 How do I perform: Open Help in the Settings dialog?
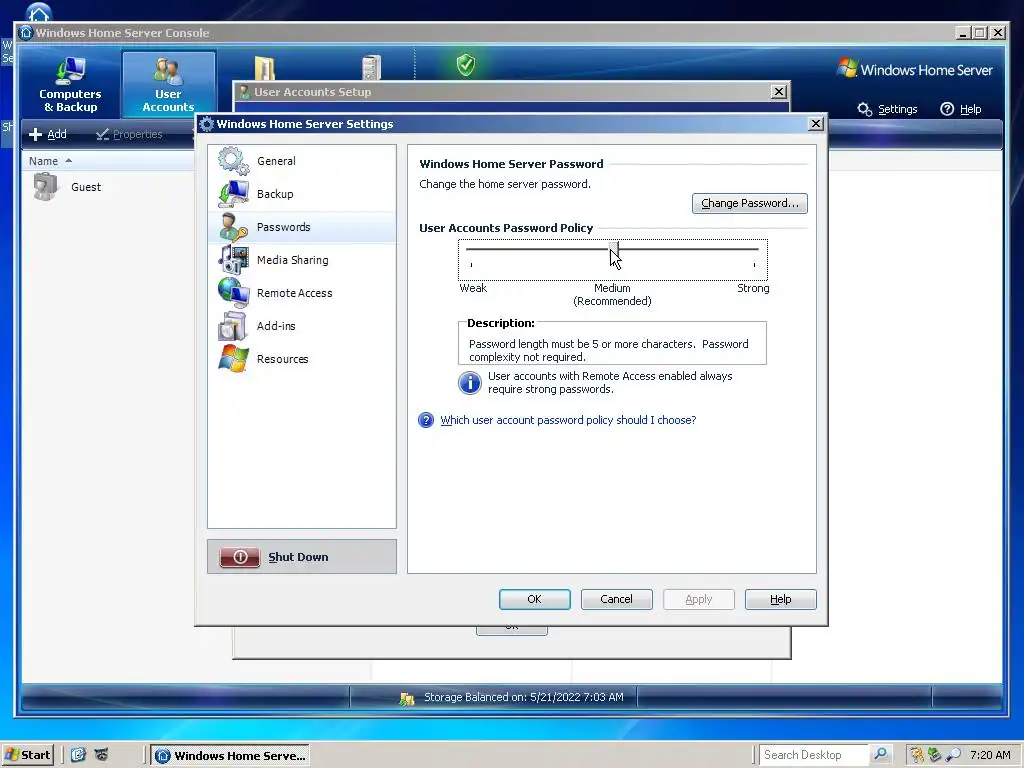[780, 599]
